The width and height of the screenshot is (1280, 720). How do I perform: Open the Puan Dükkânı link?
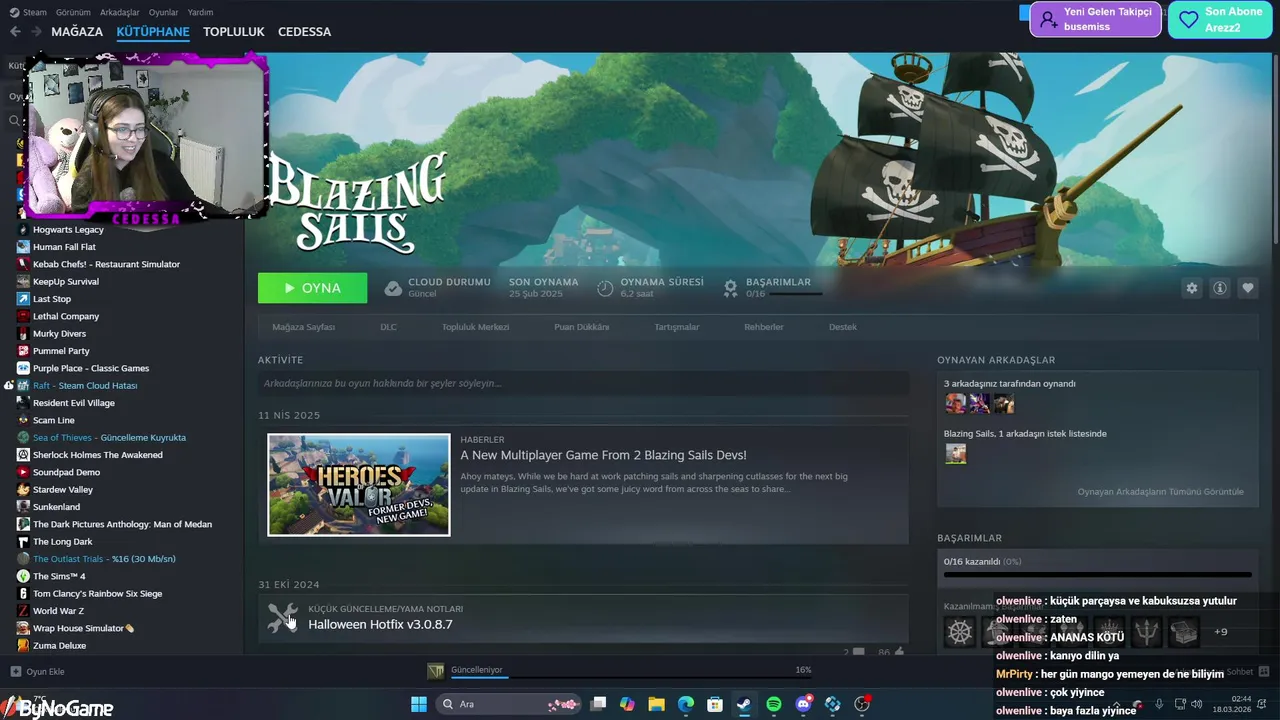[x=581, y=327]
